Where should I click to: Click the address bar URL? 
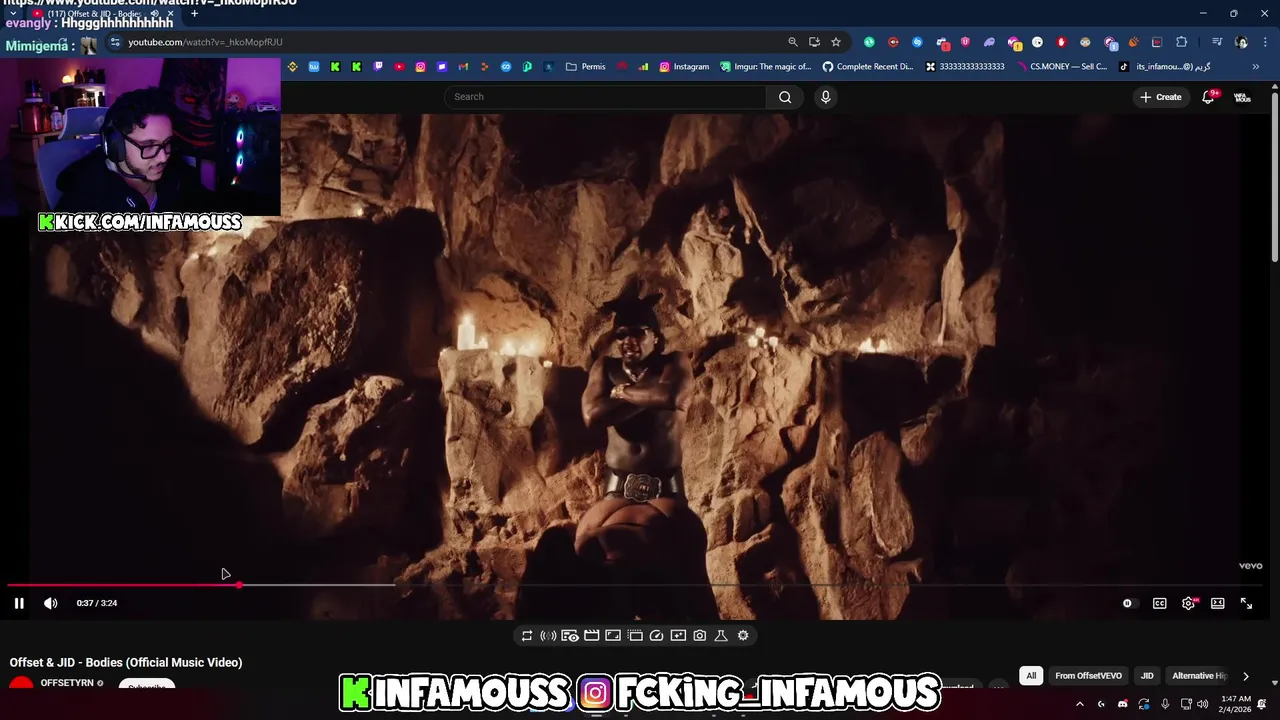(x=205, y=42)
